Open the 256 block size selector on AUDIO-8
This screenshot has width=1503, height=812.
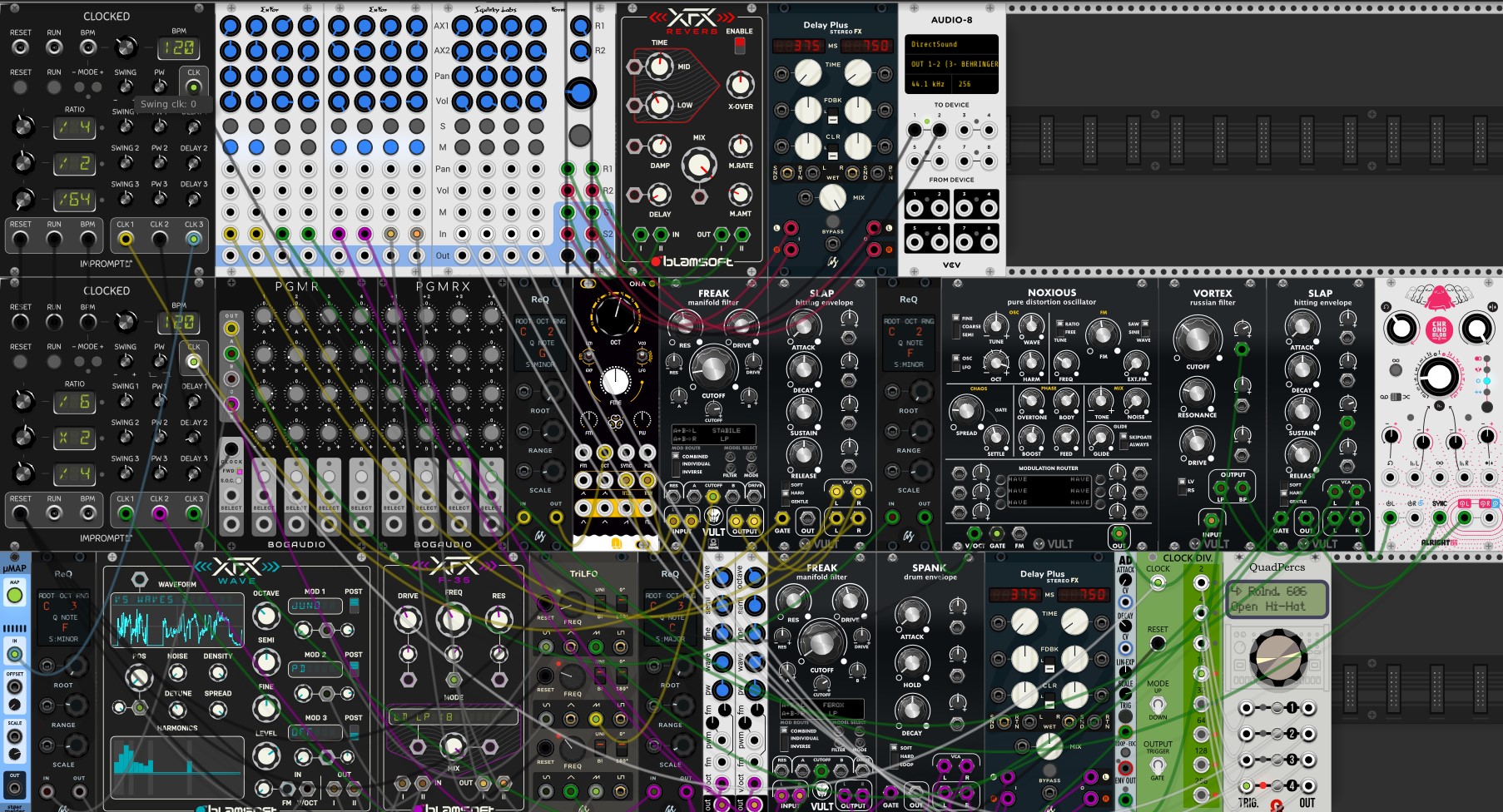[x=975, y=84]
